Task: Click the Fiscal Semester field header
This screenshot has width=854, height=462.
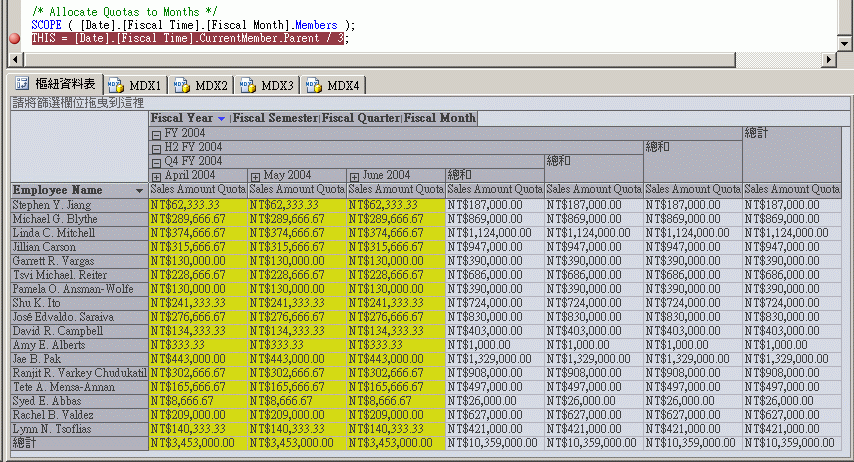Action: coord(276,118)
